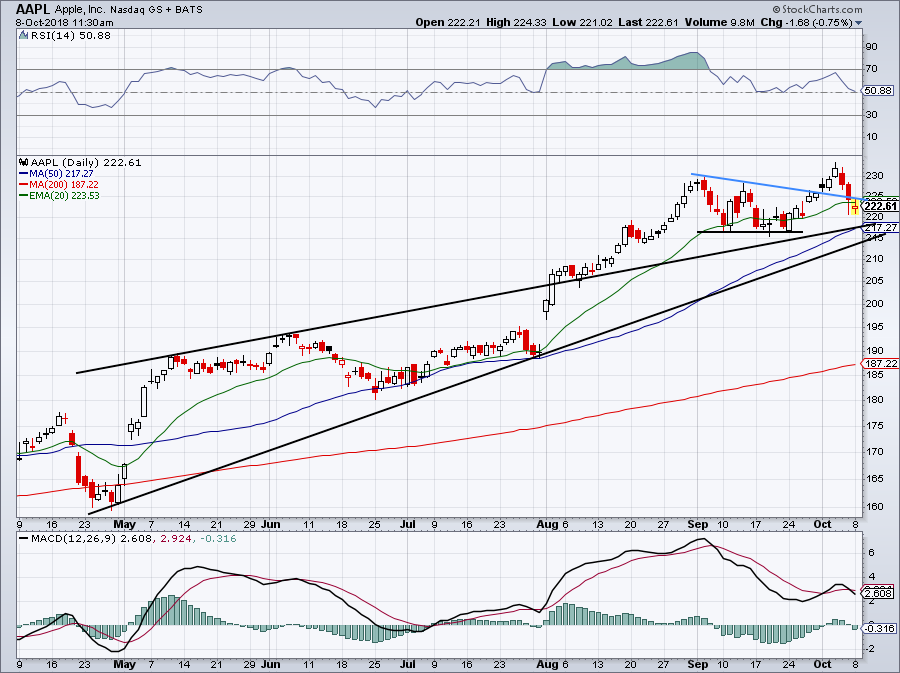Click the -0.316 MACD histogram value in legend
Screen dimensions: 900x673
pyautogui.click(x=217, y=539)
